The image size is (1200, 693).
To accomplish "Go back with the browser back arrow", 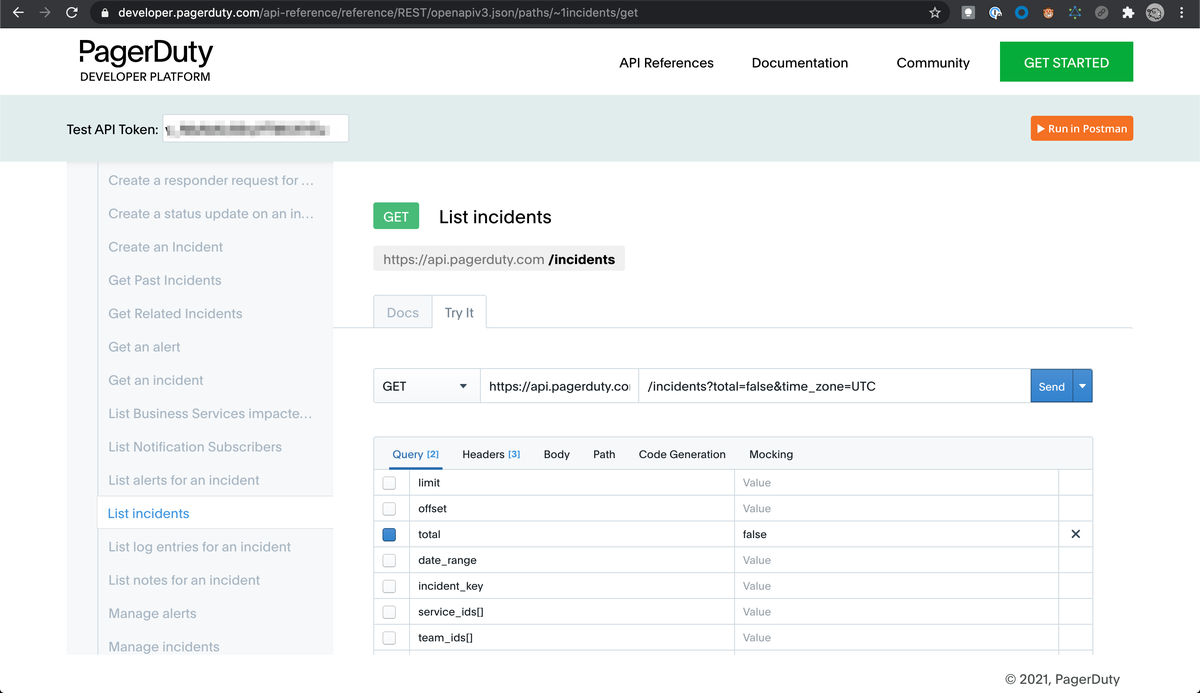I will (18, 13).
